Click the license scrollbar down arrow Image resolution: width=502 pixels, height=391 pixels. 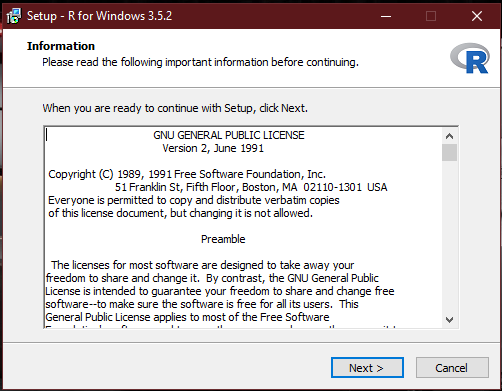(449, 320)
